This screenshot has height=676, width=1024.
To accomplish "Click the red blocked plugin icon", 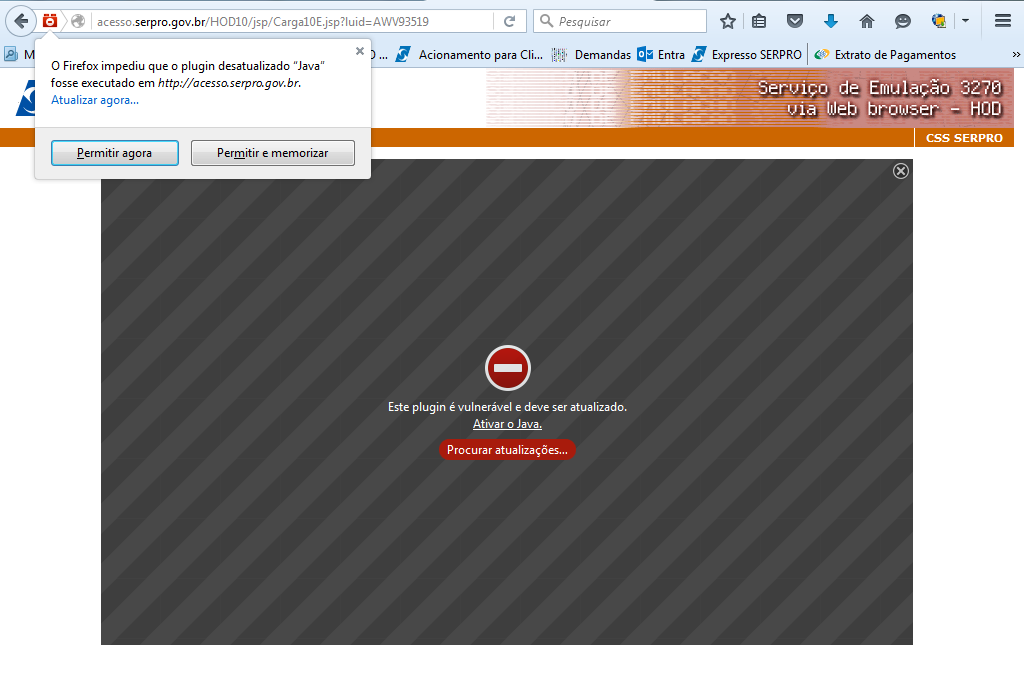I will [x=508, y=368].
